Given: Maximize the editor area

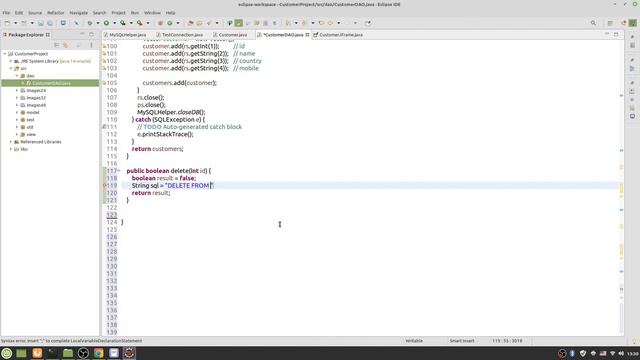Looking at the screenshot, I should [616, 34].
